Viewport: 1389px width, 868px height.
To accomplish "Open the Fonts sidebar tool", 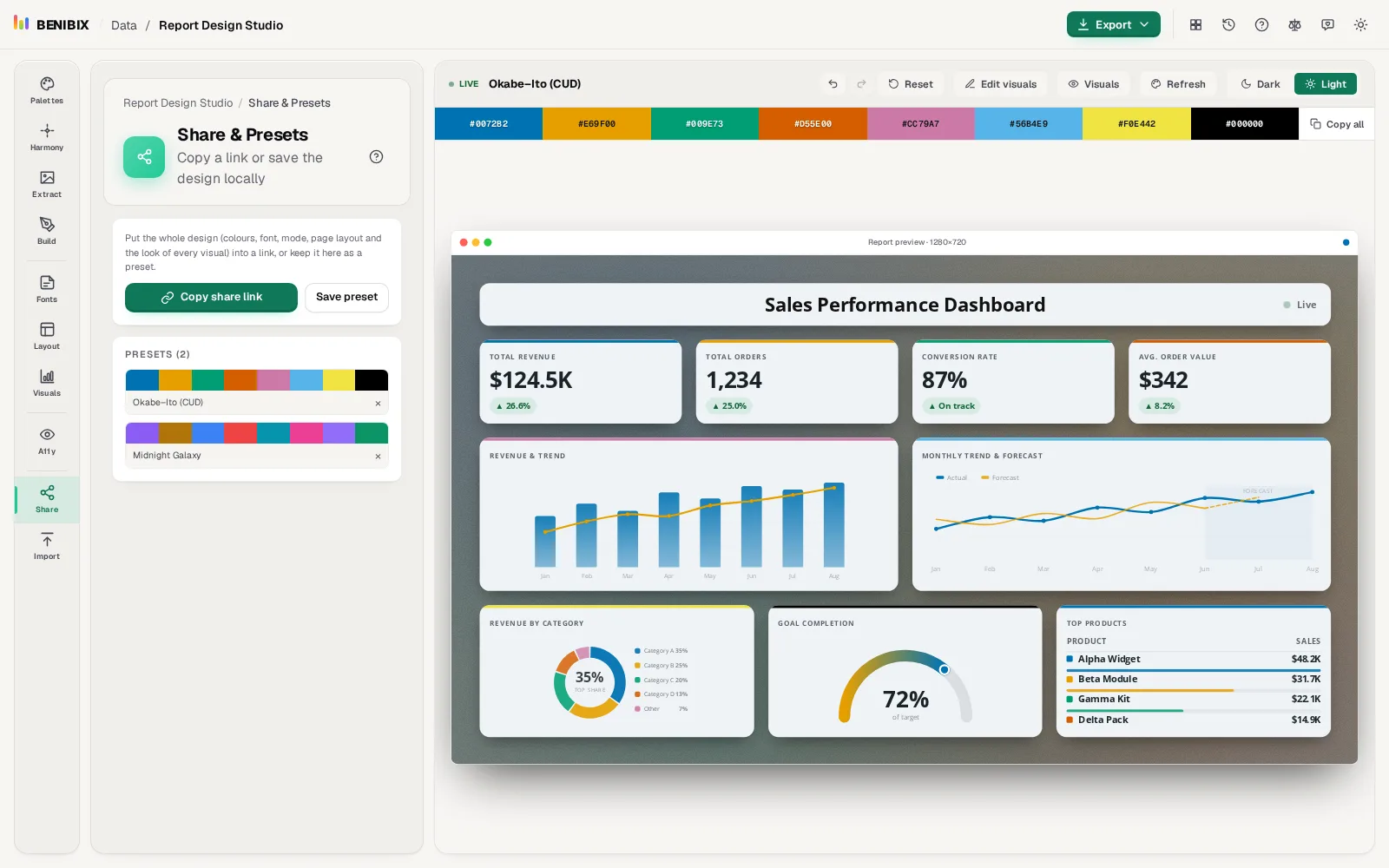I will point(47,289).
